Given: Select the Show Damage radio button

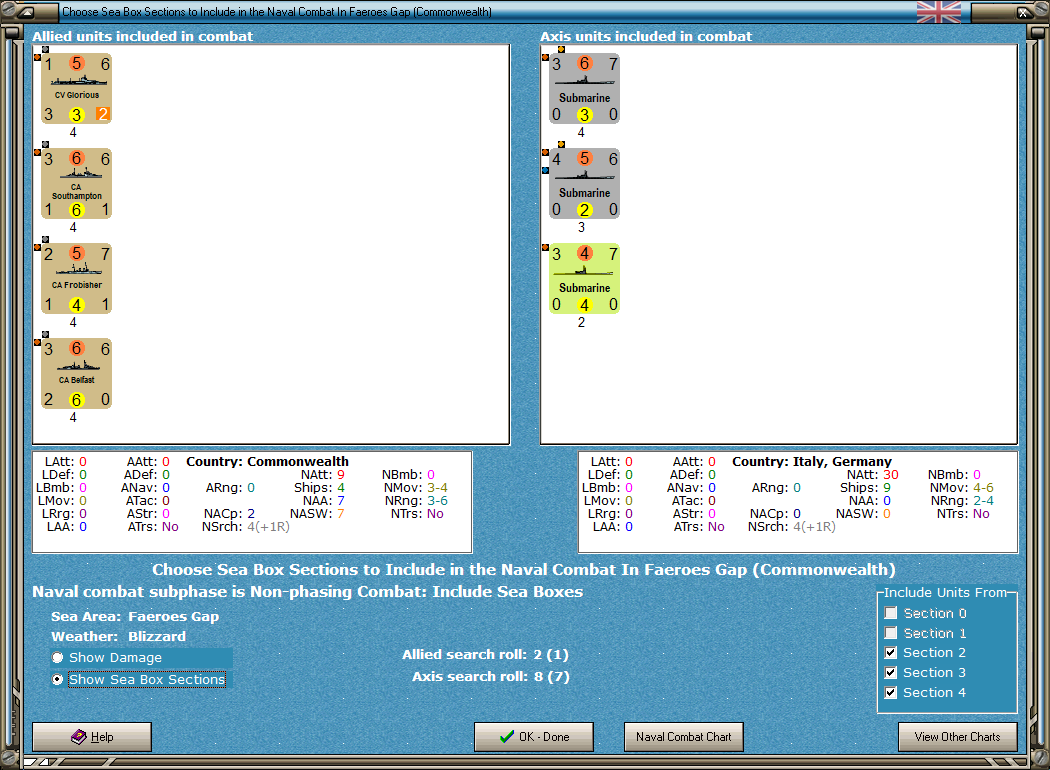Looking at the screenshot, I should tap(58, 658).
